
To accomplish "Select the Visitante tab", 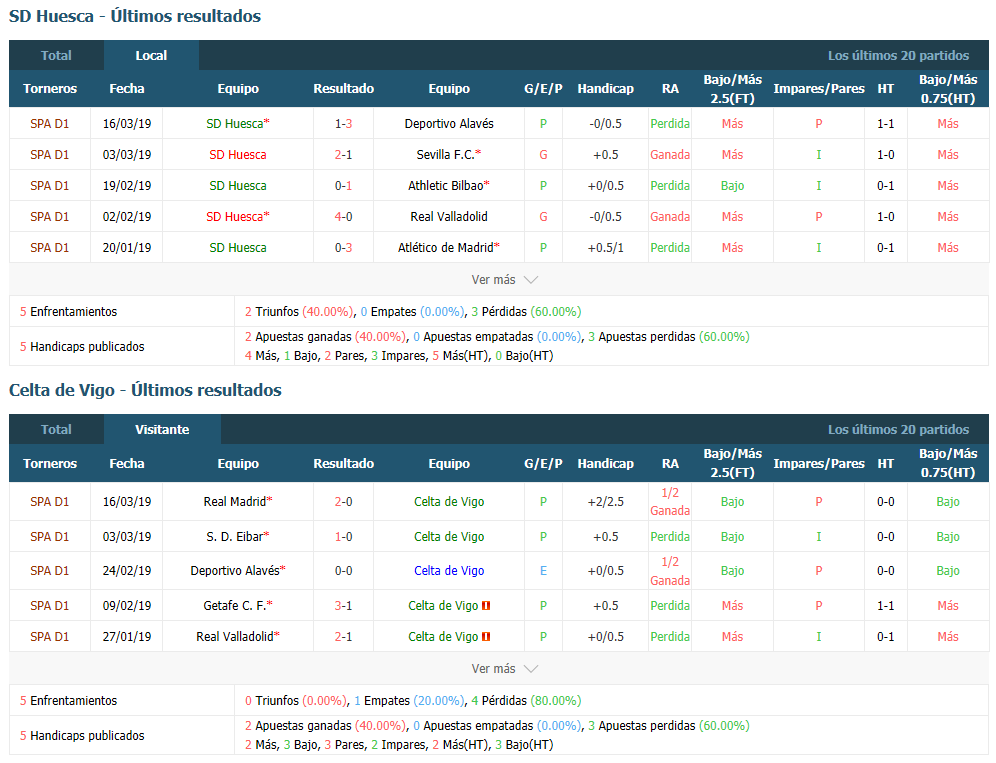I will pyautogui.click(x=162, y=429).
